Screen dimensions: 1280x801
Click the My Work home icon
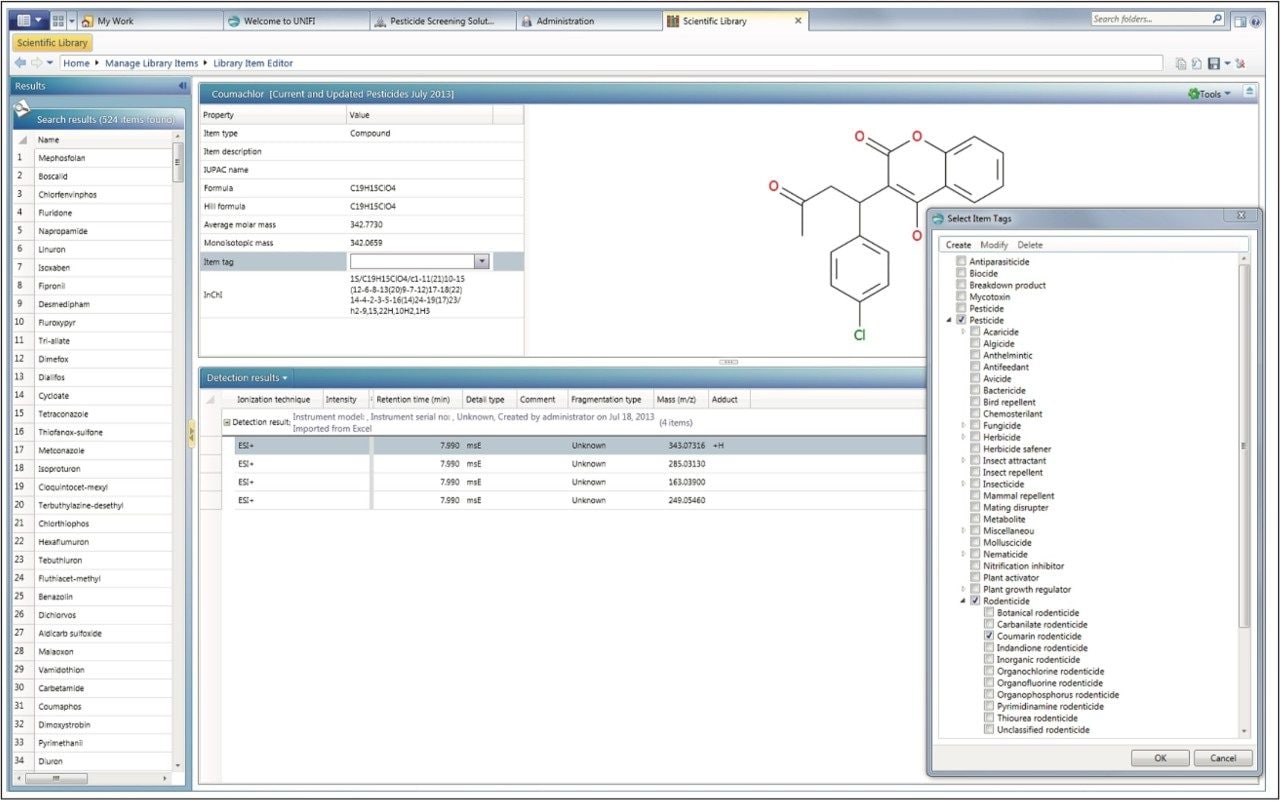coord(88,21)
